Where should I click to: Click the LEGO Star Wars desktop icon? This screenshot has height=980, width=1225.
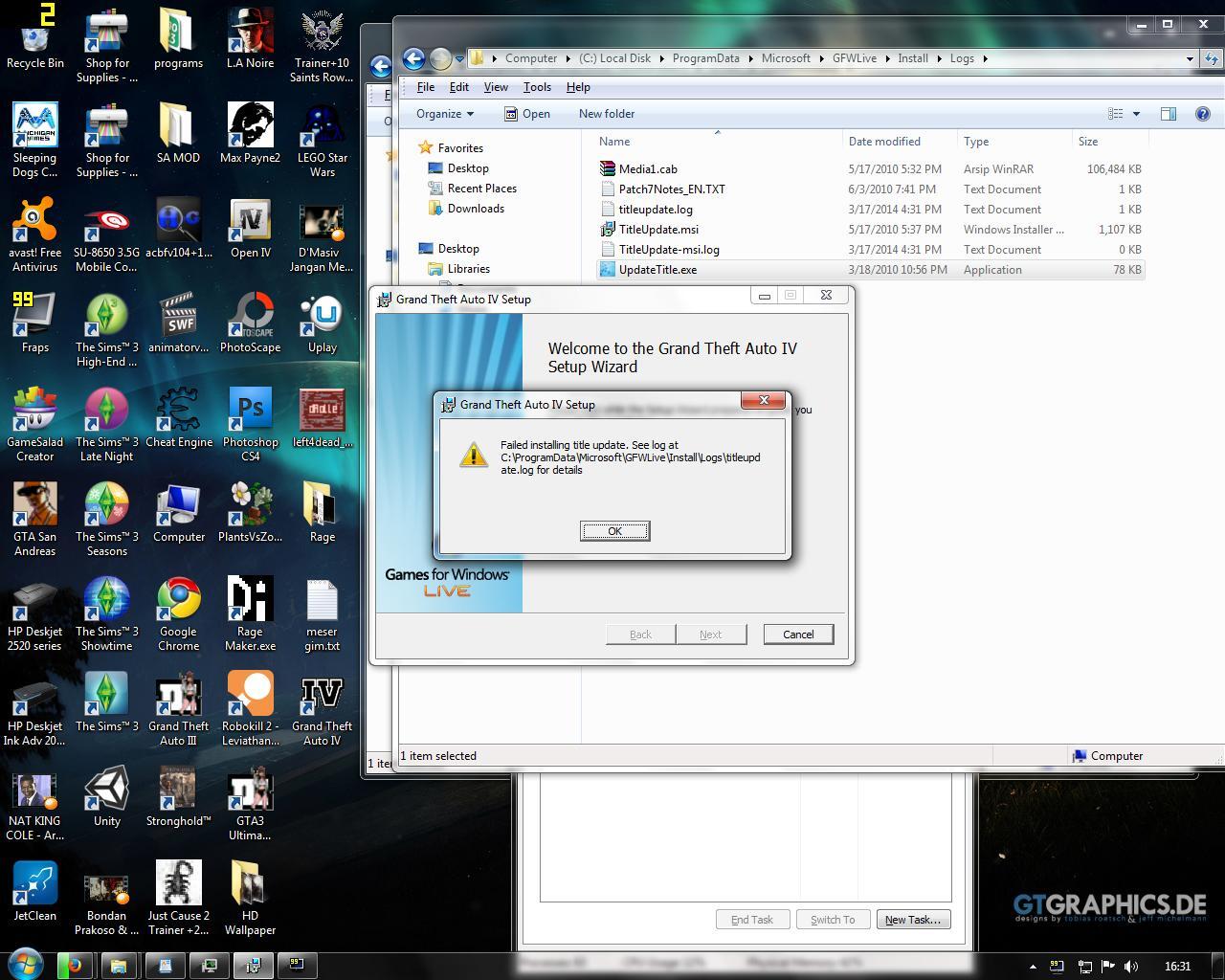tap(322, 140)
